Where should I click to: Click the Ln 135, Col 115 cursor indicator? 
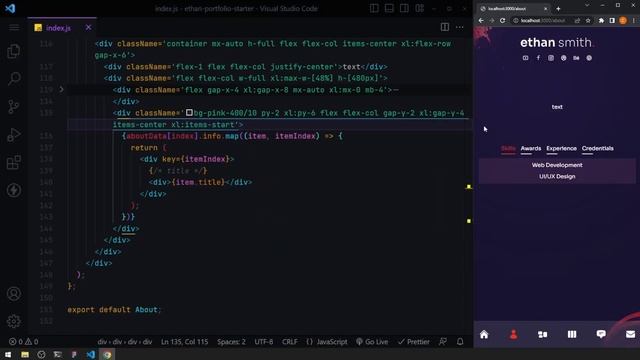[x=184, y=342]
